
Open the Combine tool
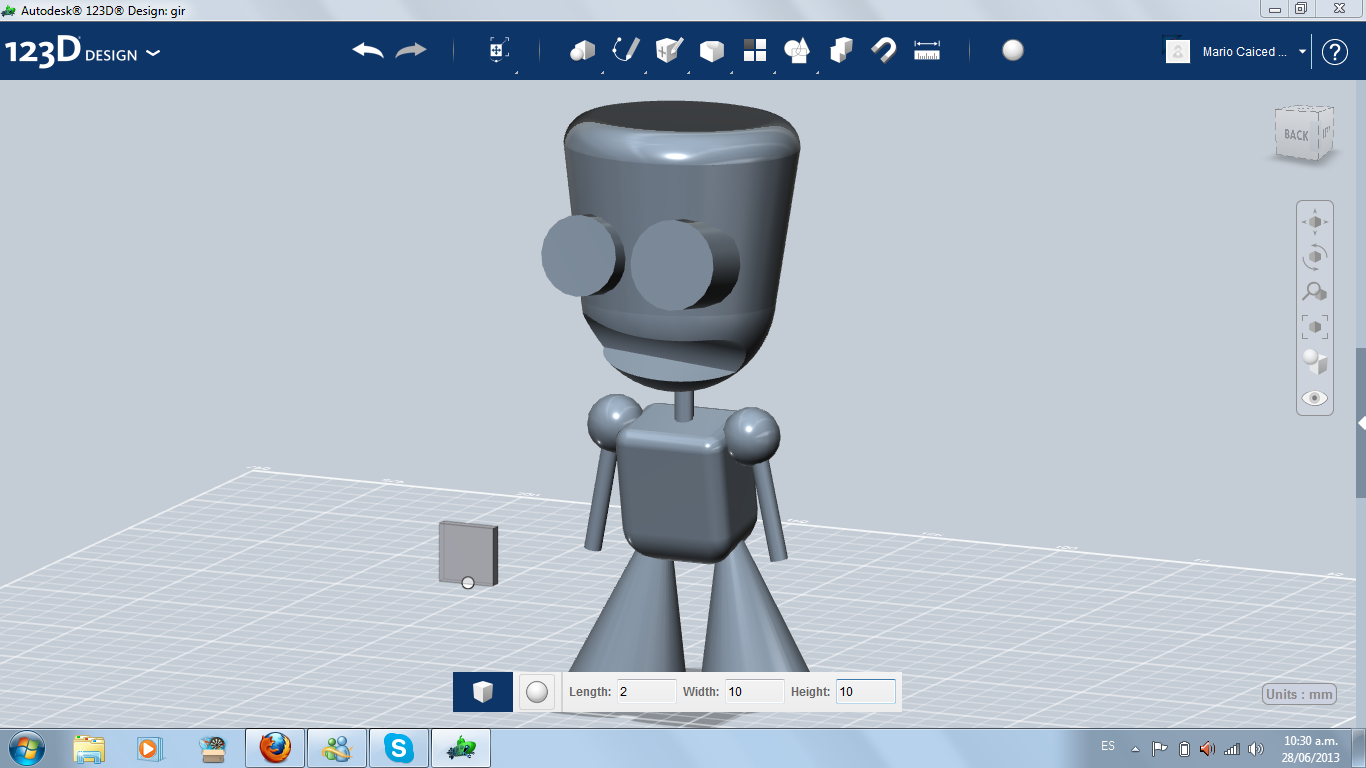841,51
